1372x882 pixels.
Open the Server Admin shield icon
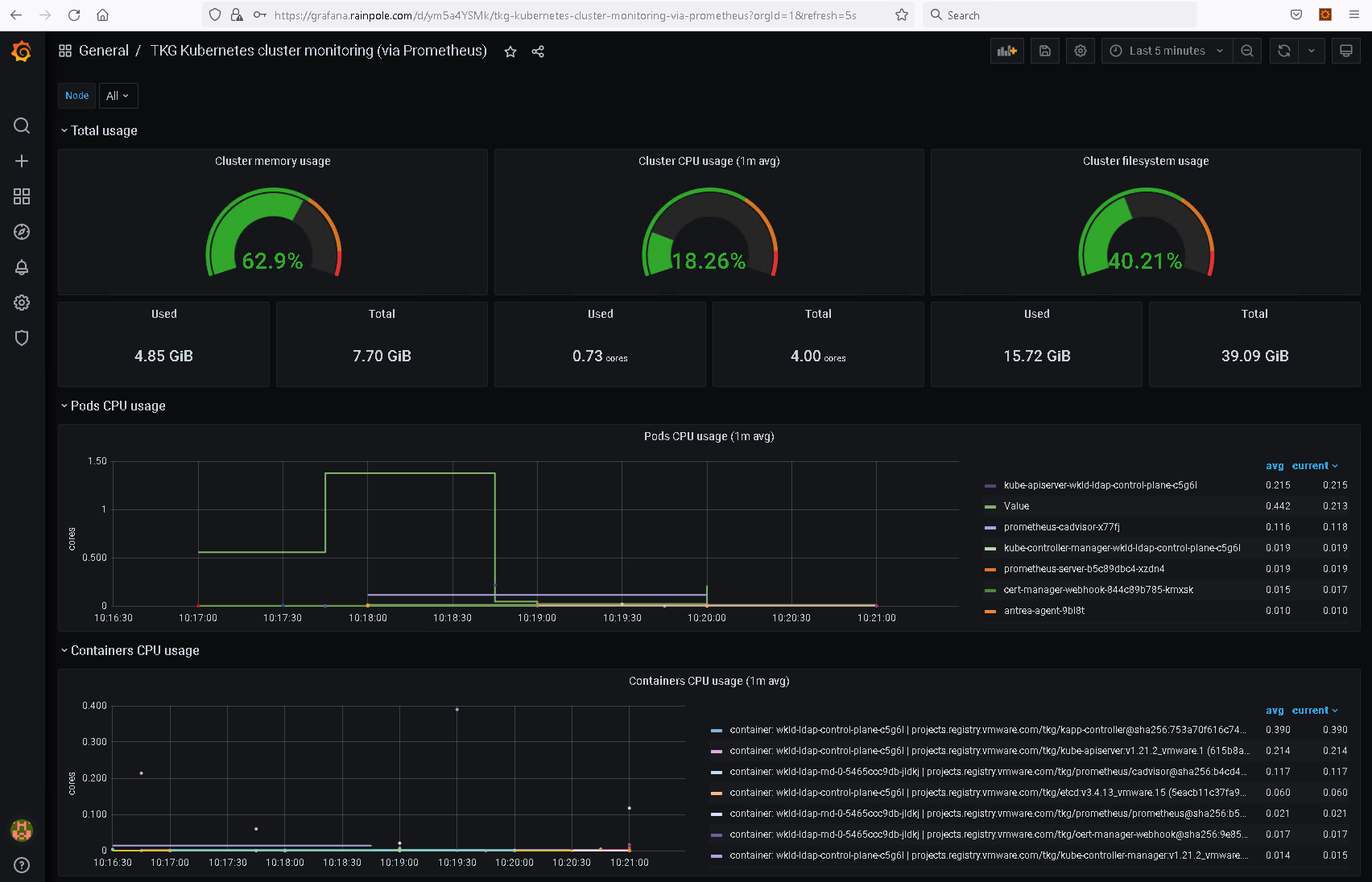[22, 338]
